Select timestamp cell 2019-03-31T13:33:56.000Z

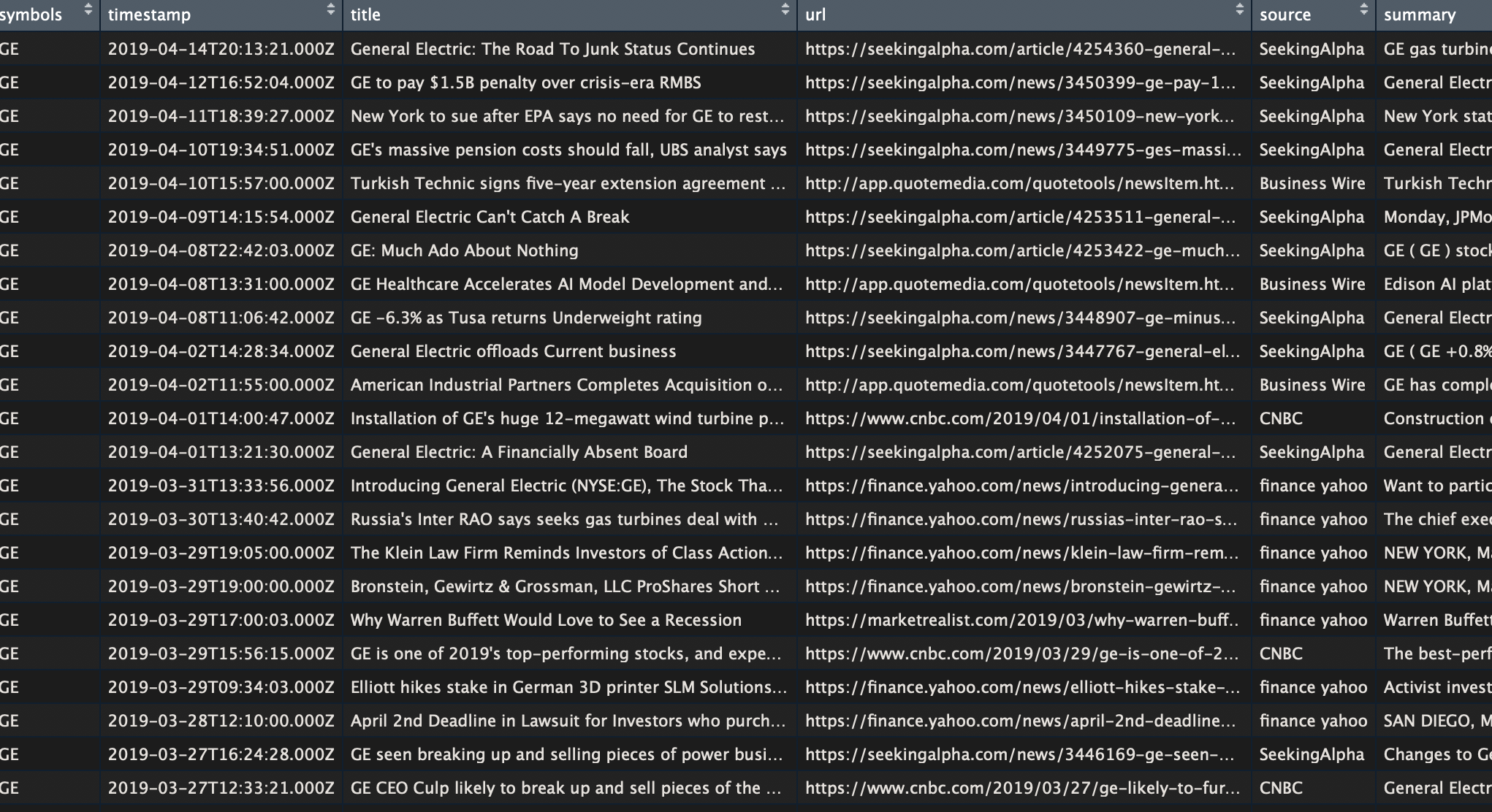click(221, 486)
